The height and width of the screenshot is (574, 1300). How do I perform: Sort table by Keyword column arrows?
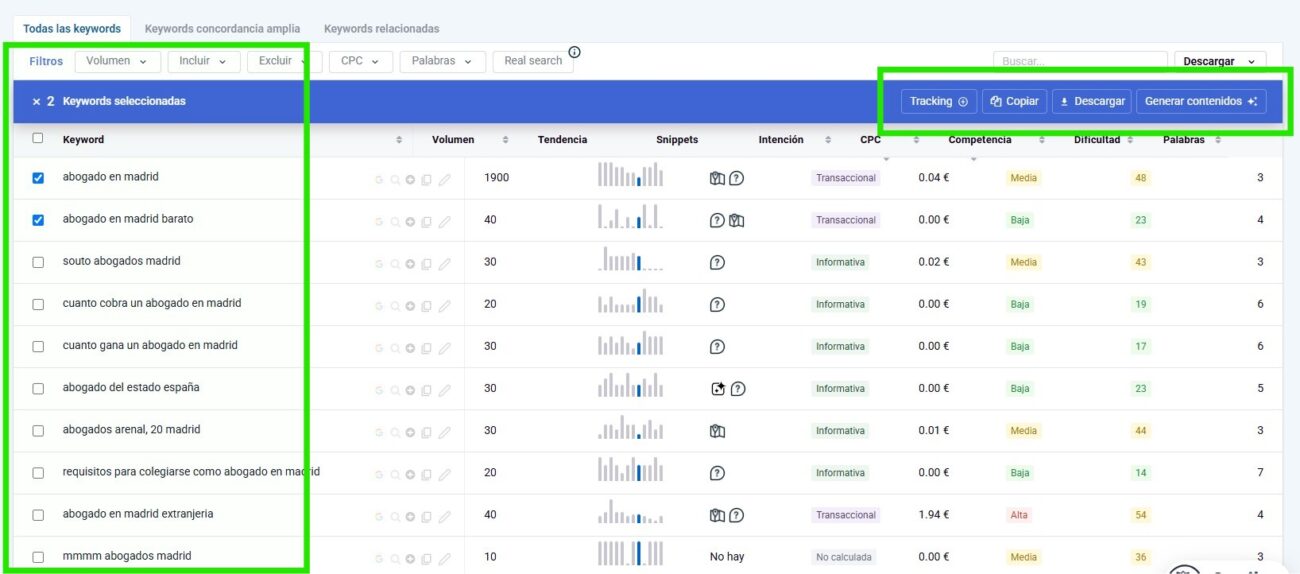(x=399, y=140)
